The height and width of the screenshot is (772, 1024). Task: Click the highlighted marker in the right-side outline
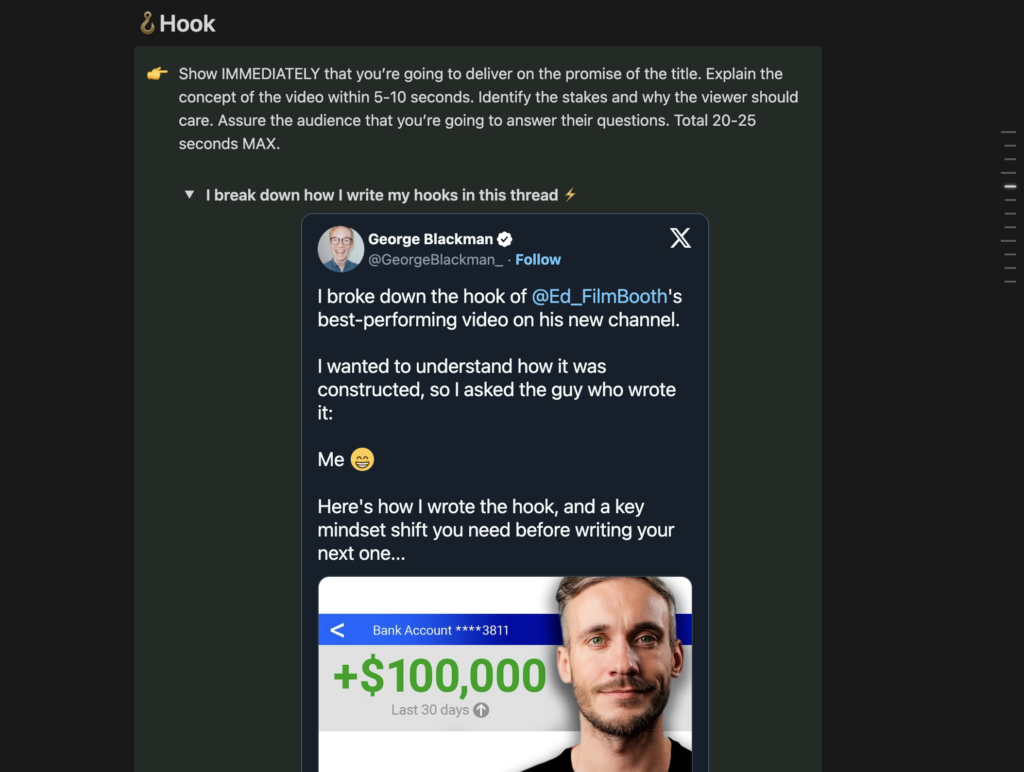click(x=1008, y=185)
